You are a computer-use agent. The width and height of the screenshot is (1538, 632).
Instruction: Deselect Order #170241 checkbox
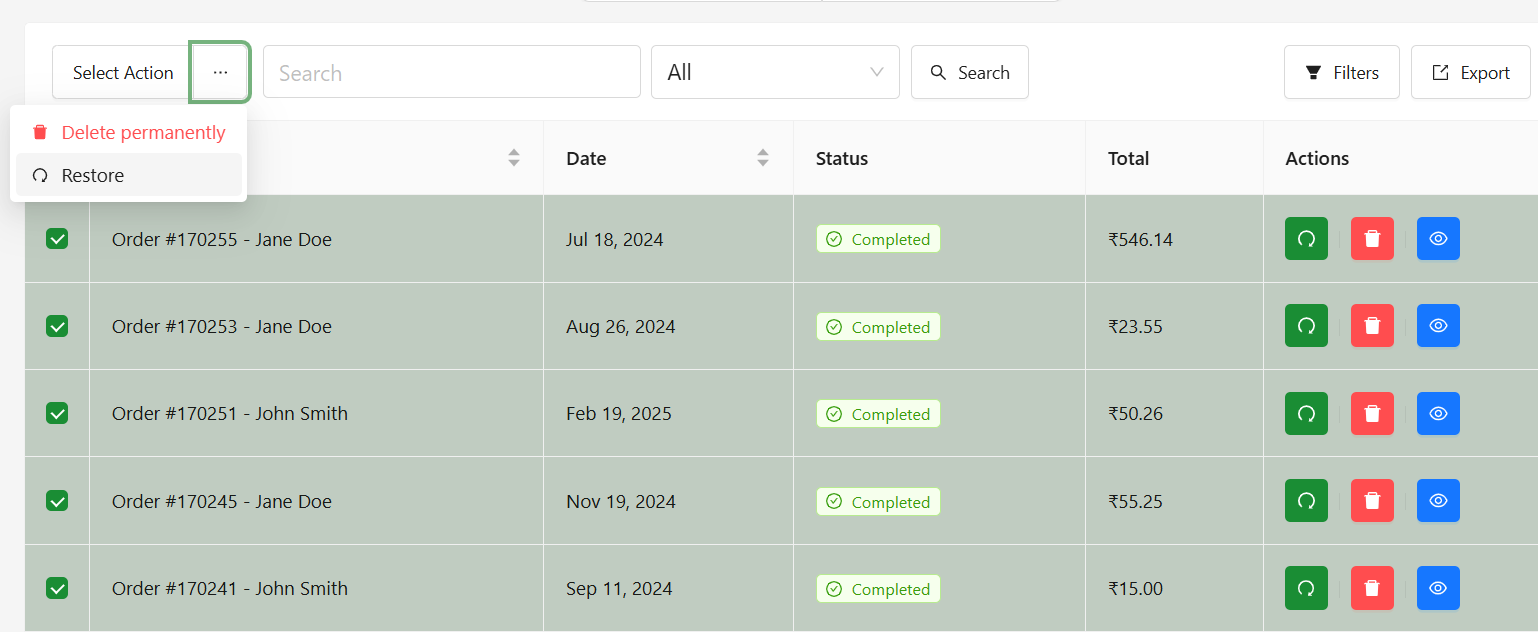57,588
